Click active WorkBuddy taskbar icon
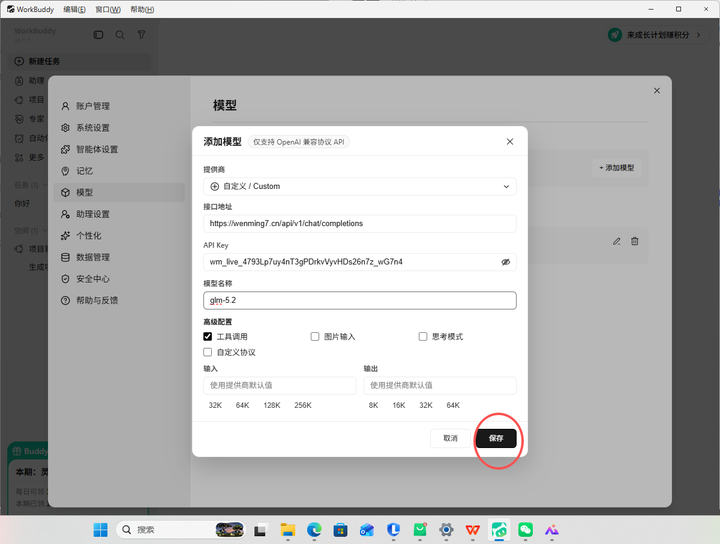Screen dimensions: 720x544 click(499, 530)
